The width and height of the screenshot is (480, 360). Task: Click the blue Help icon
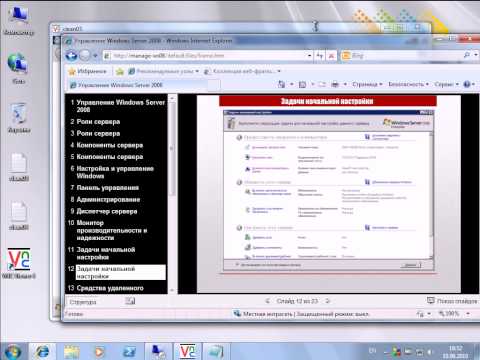[x=467, y=85]
